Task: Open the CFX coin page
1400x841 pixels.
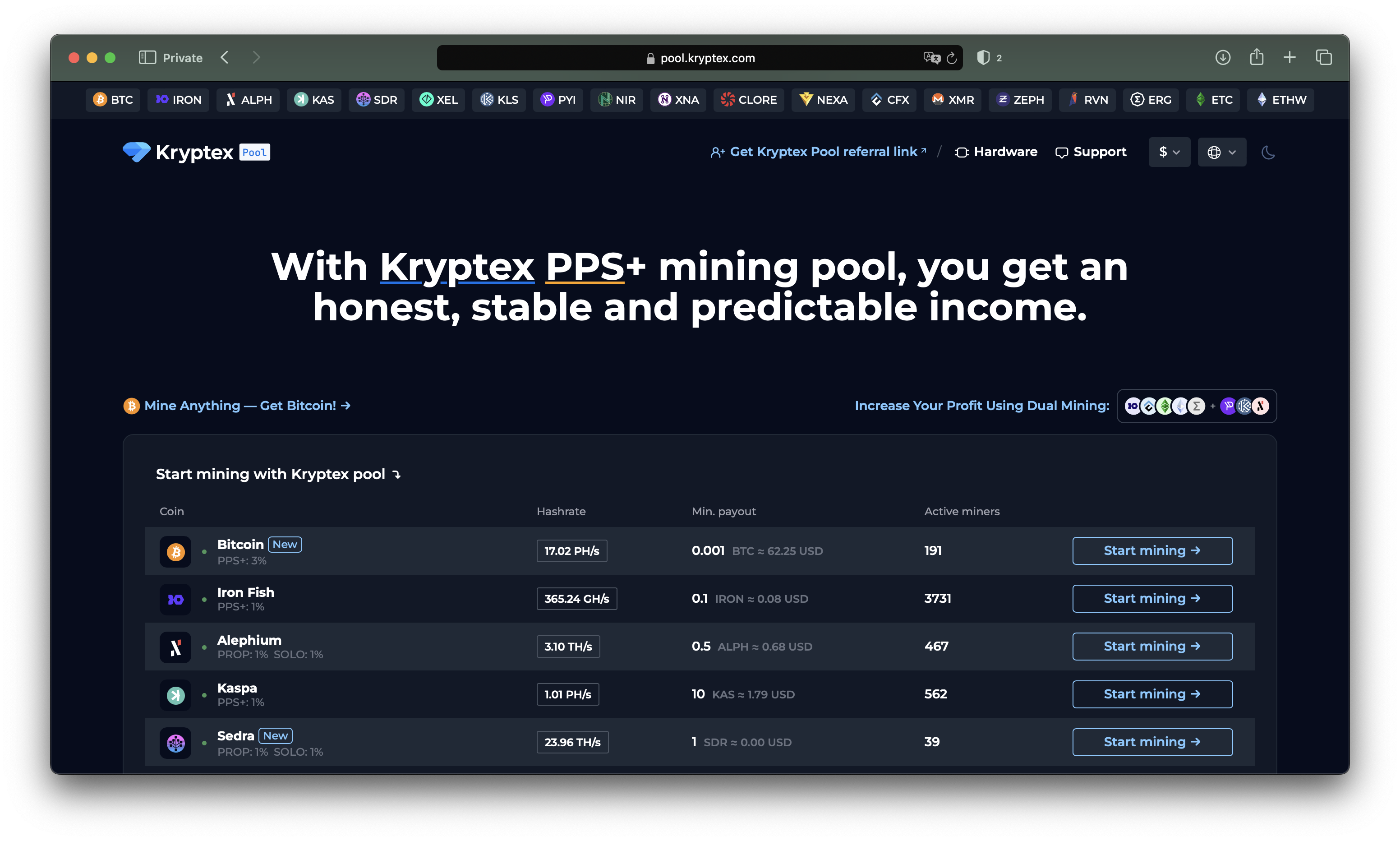Action: pos(889,100)
